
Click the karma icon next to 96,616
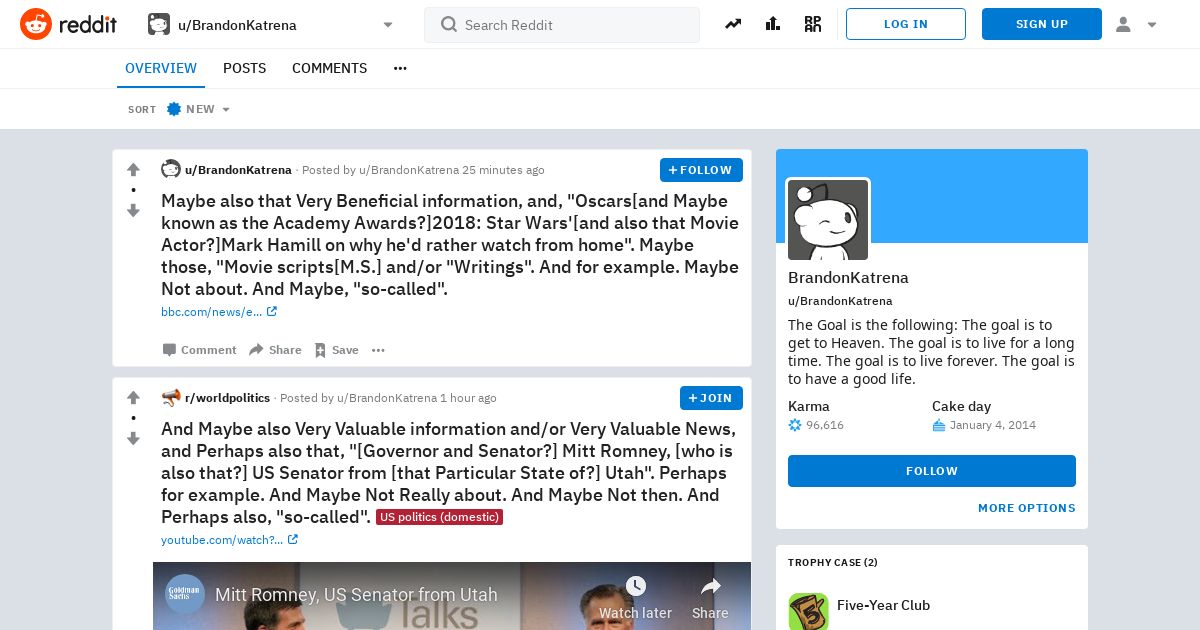pyautogui.click(x=795, y=425)
